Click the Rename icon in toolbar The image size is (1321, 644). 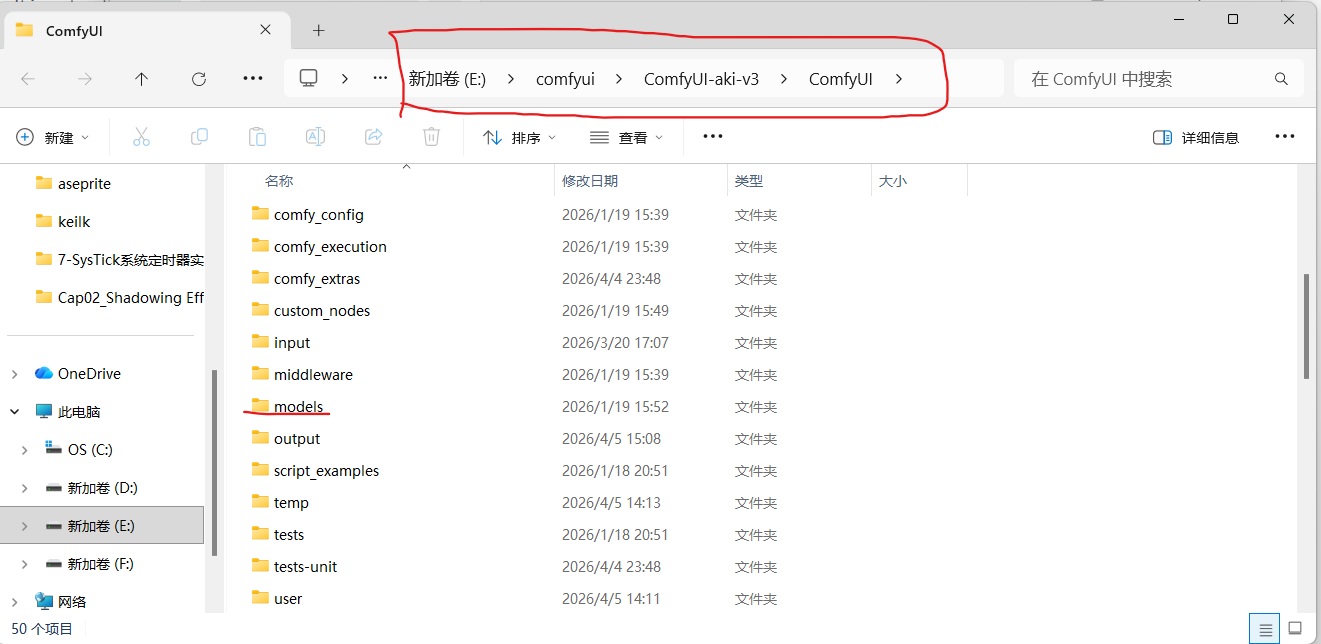(x=315, y=137)
